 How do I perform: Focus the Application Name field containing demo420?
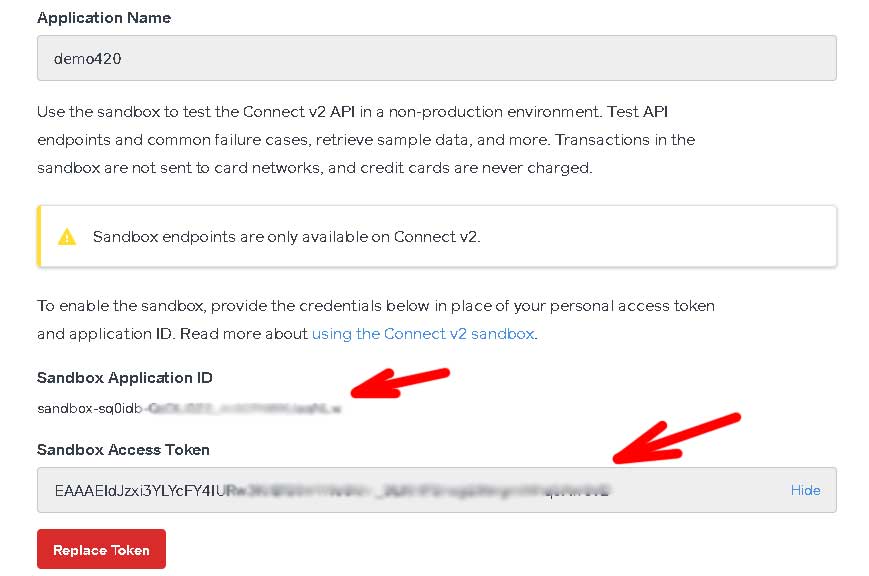click(x=437, y=58)
